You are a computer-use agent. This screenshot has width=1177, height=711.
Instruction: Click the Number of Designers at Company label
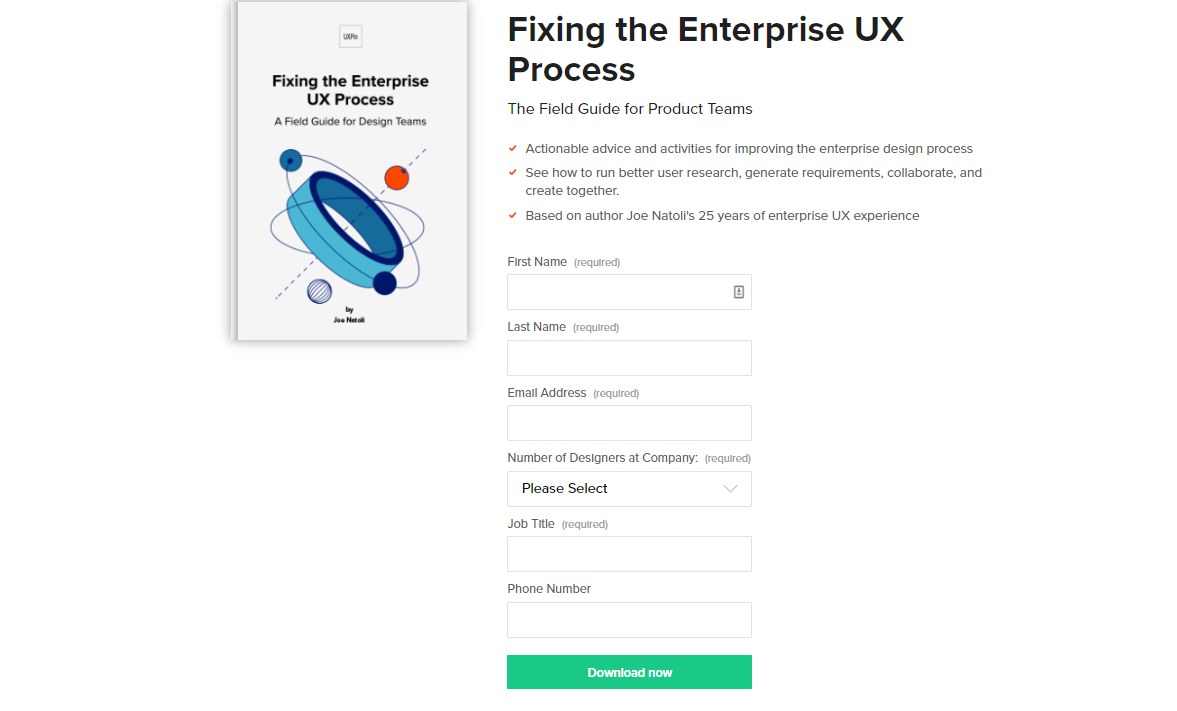[603, 458]
